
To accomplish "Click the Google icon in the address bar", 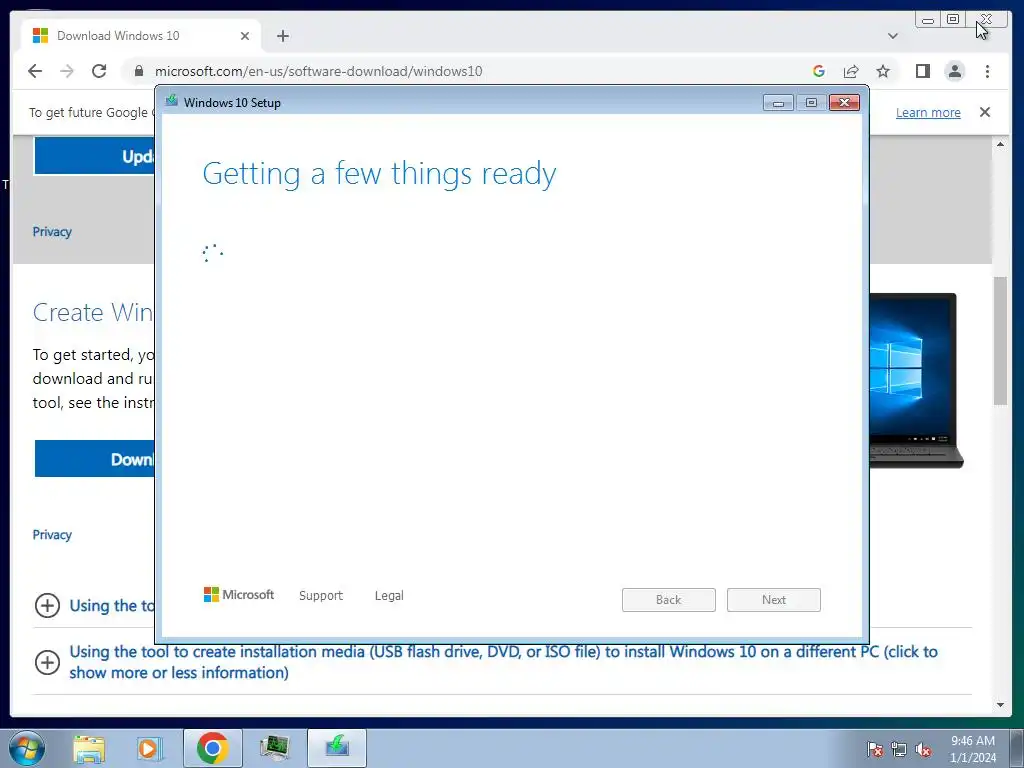I will tap(818, 71).
